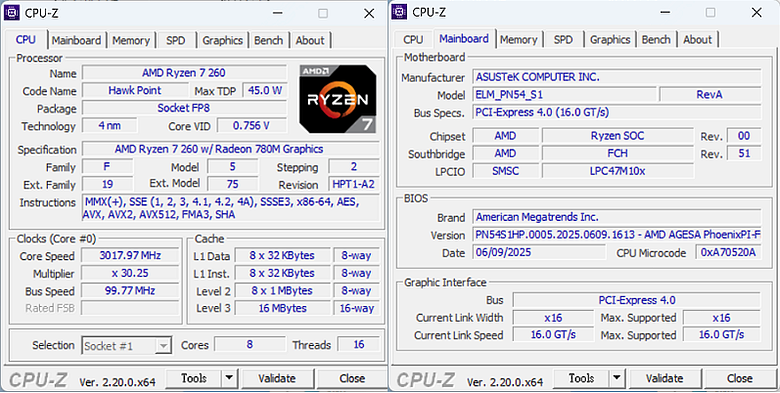780x393 pixels.
Task: Click the Specification field with Radeon 780M Graphics
Action: click(x=231, y=149)
